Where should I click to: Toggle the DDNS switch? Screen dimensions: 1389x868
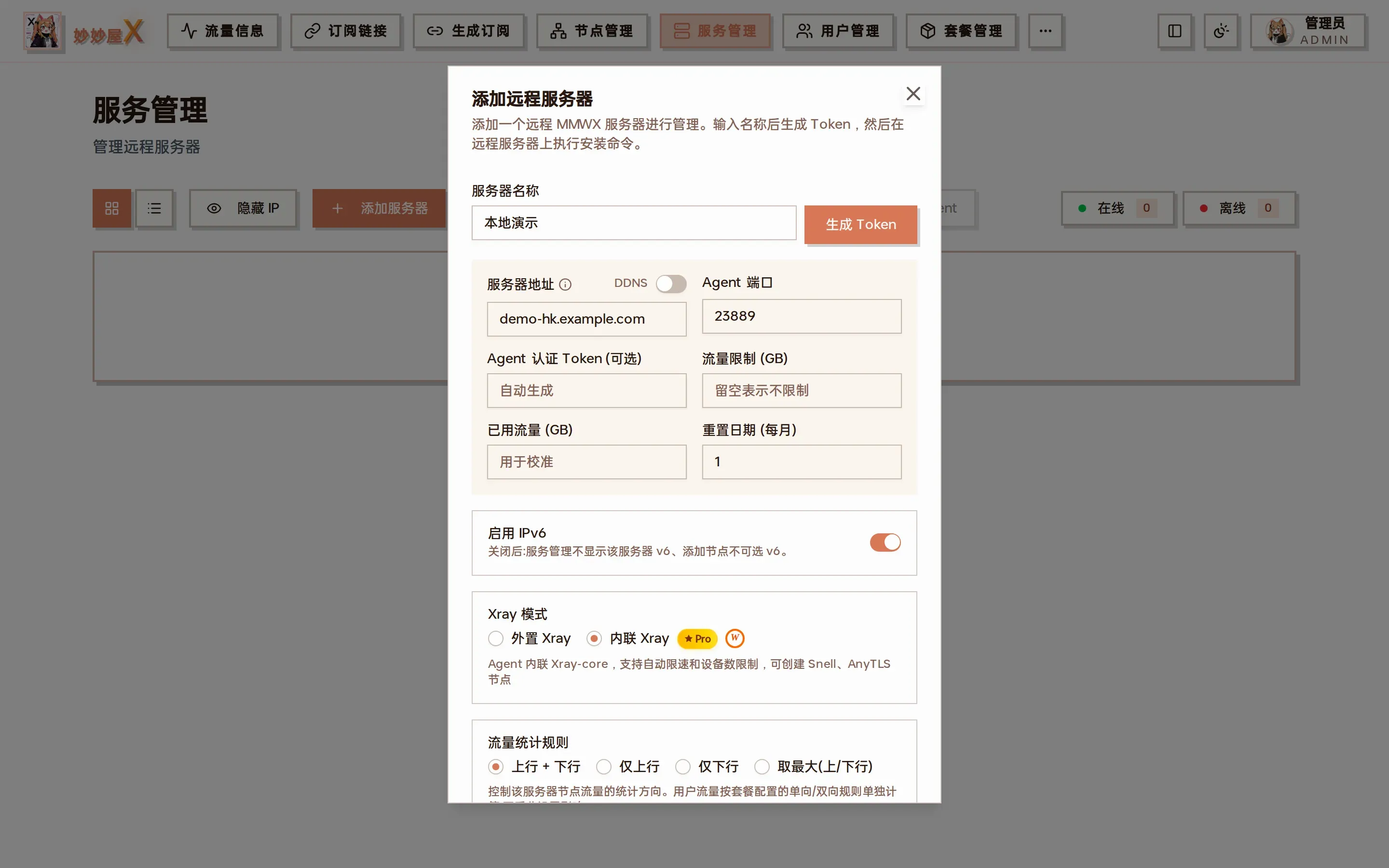pos(671,284)
